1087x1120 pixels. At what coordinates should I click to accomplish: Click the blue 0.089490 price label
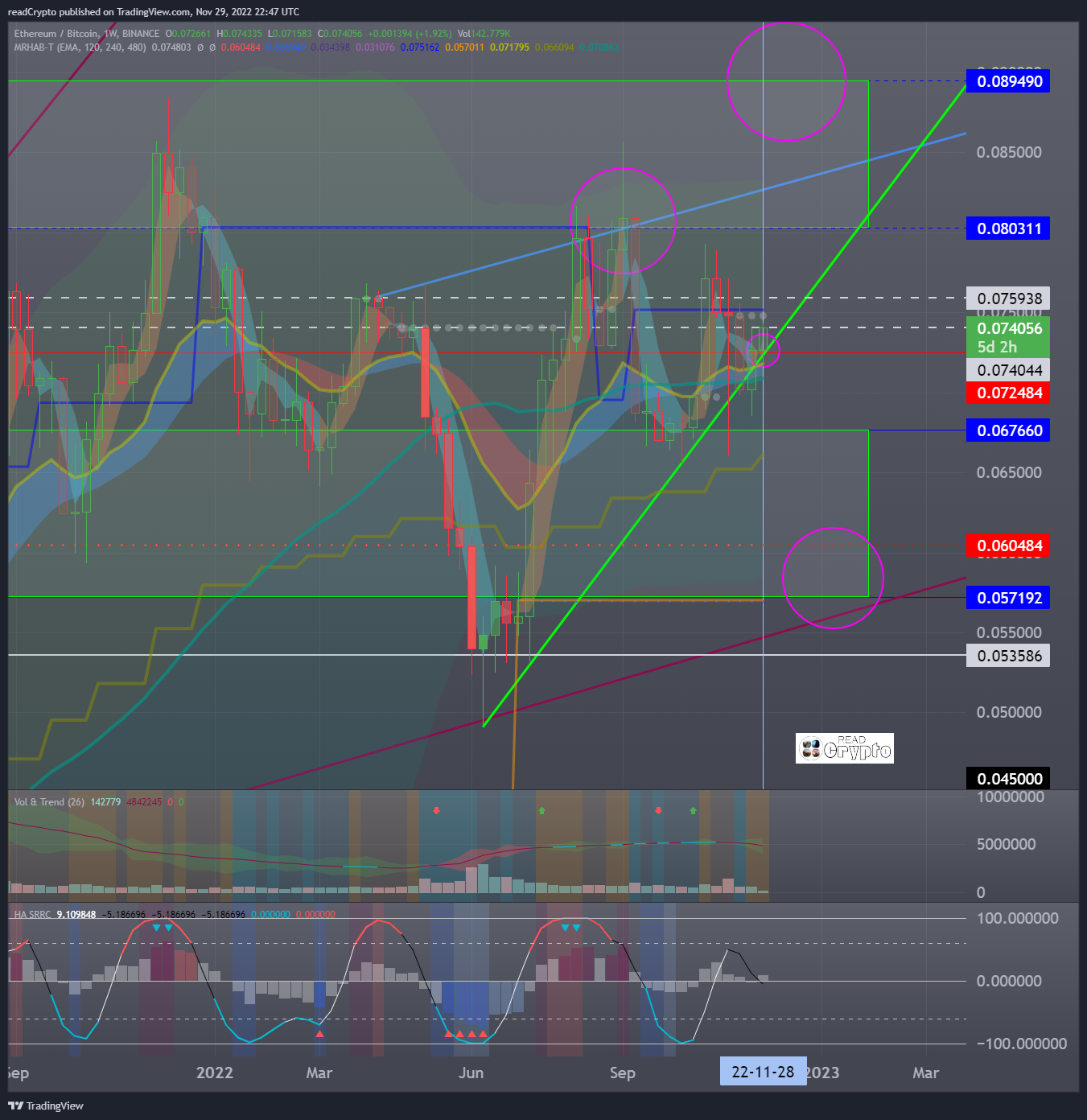[x=1008, y=81]
